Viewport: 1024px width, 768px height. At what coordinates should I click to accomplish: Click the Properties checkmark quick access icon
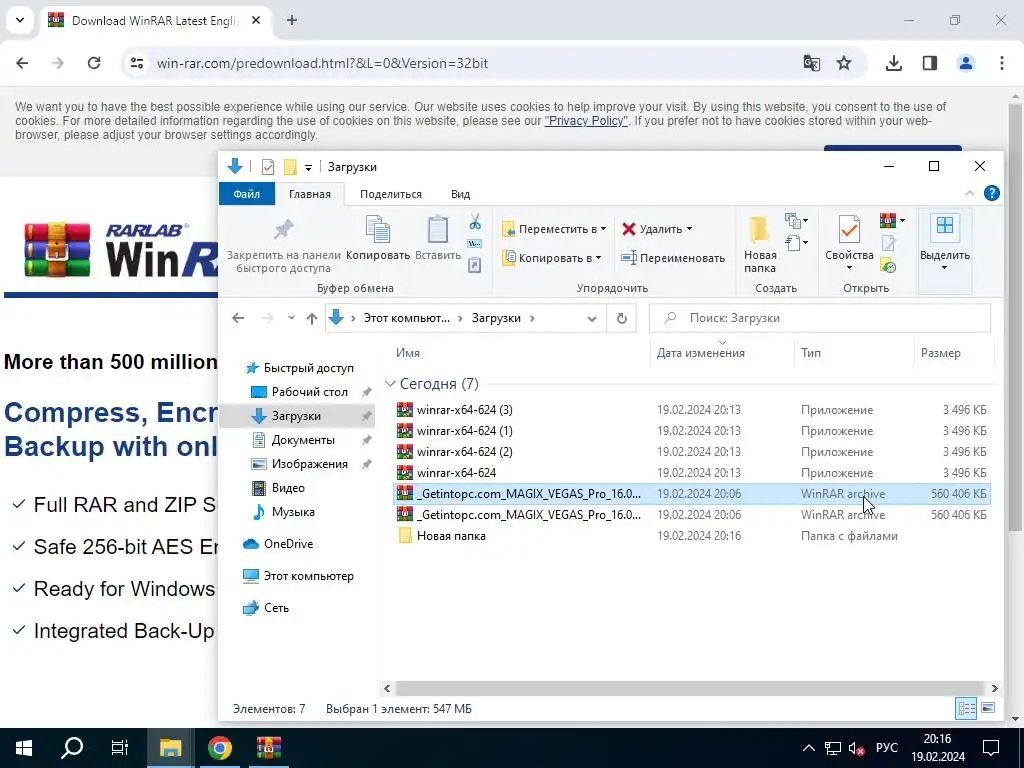(268, 167)
